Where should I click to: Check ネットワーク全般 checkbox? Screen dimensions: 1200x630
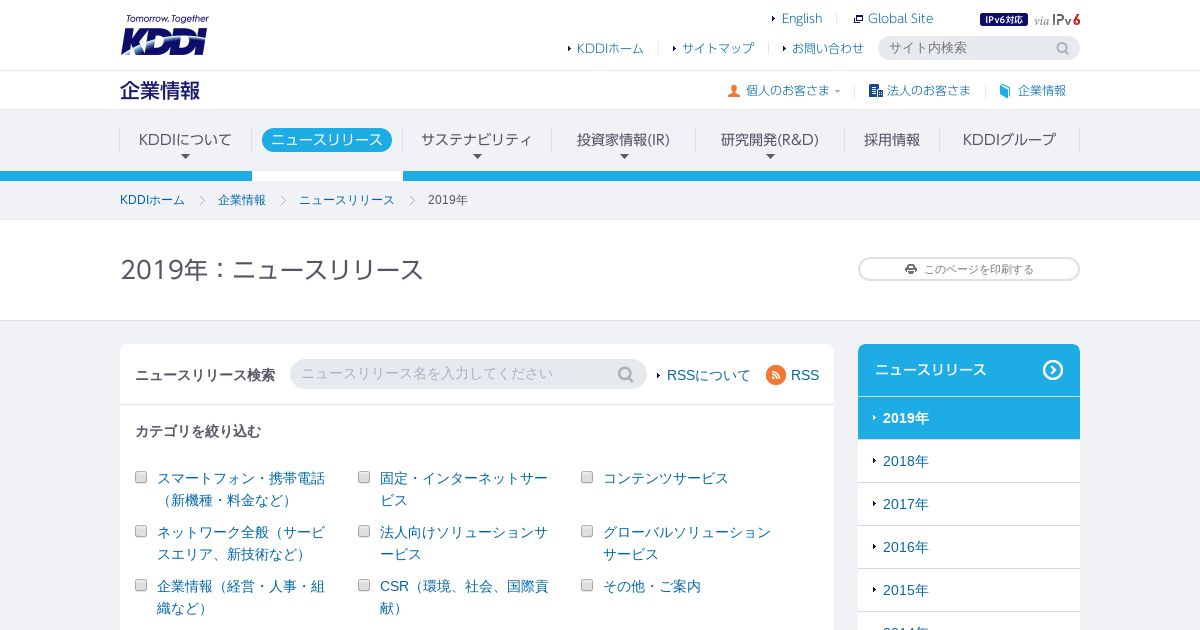141,531
